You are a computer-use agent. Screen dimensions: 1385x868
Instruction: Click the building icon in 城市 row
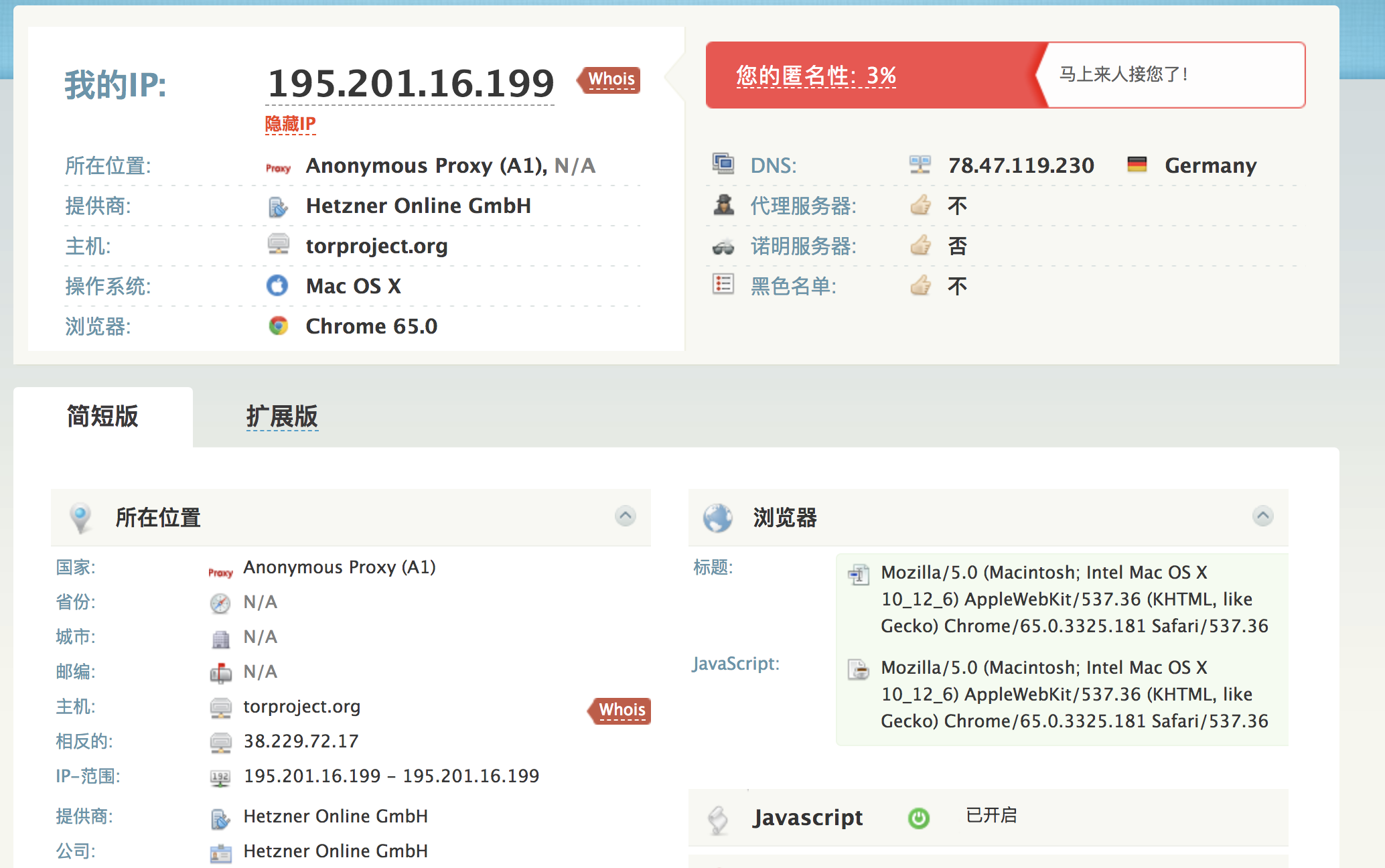pyautogui.click(x=220, y=639)
